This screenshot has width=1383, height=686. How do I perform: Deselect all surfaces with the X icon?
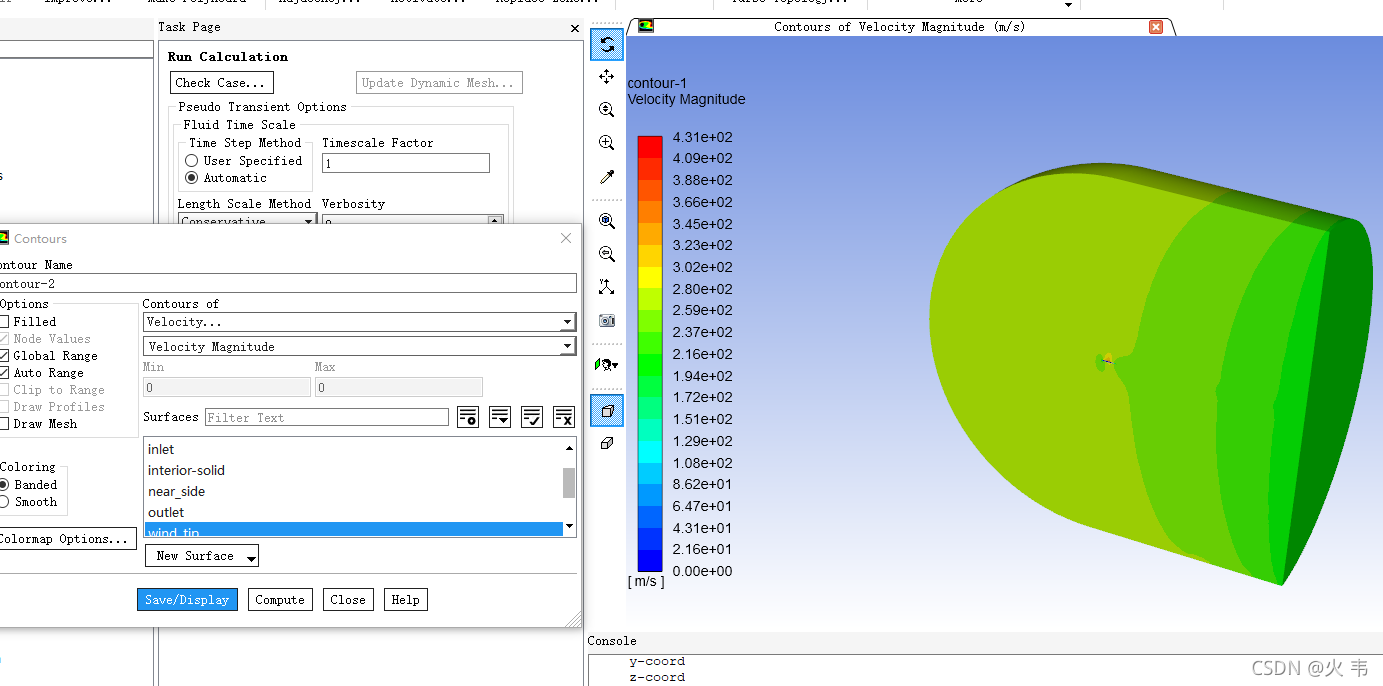click(564, 417)
